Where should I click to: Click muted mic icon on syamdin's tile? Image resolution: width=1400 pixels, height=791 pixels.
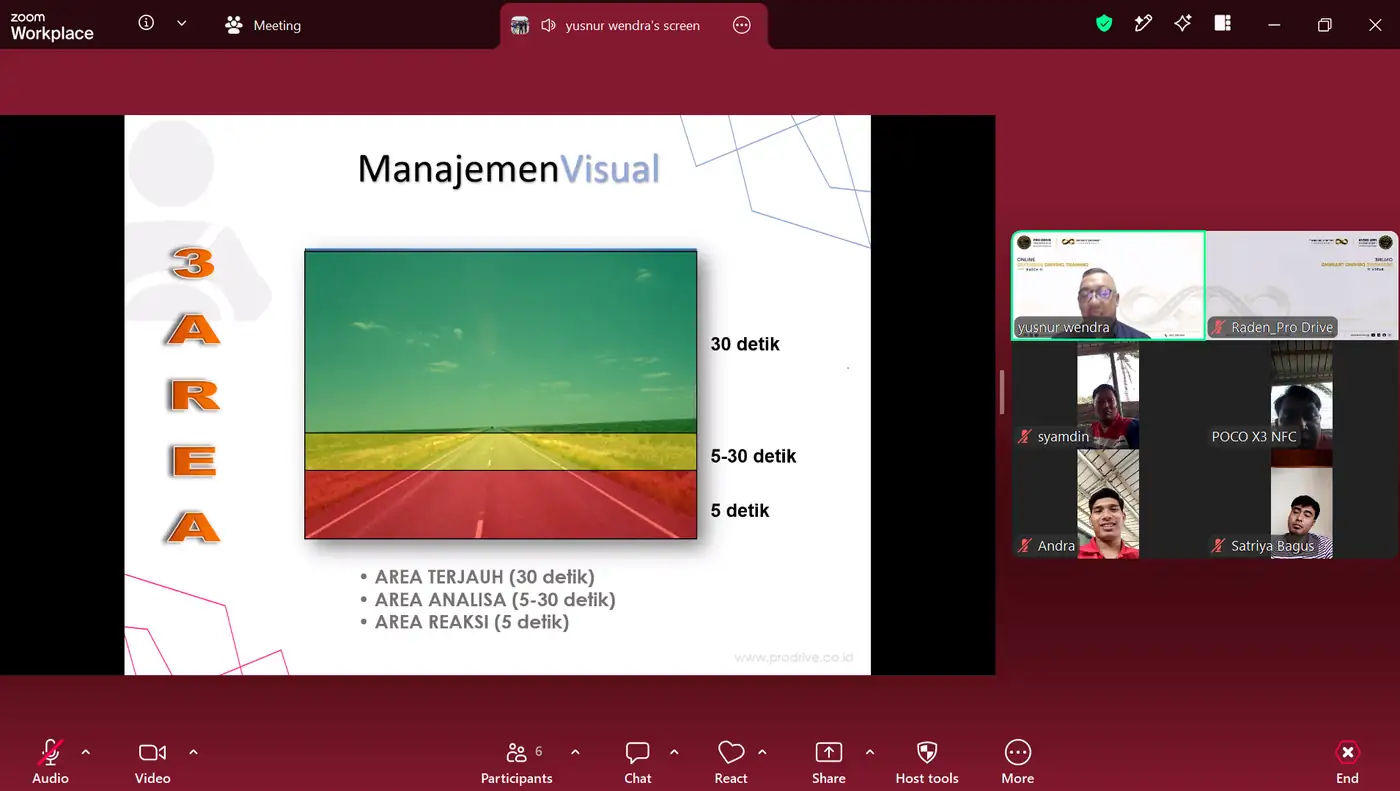tap(1024, 437)
